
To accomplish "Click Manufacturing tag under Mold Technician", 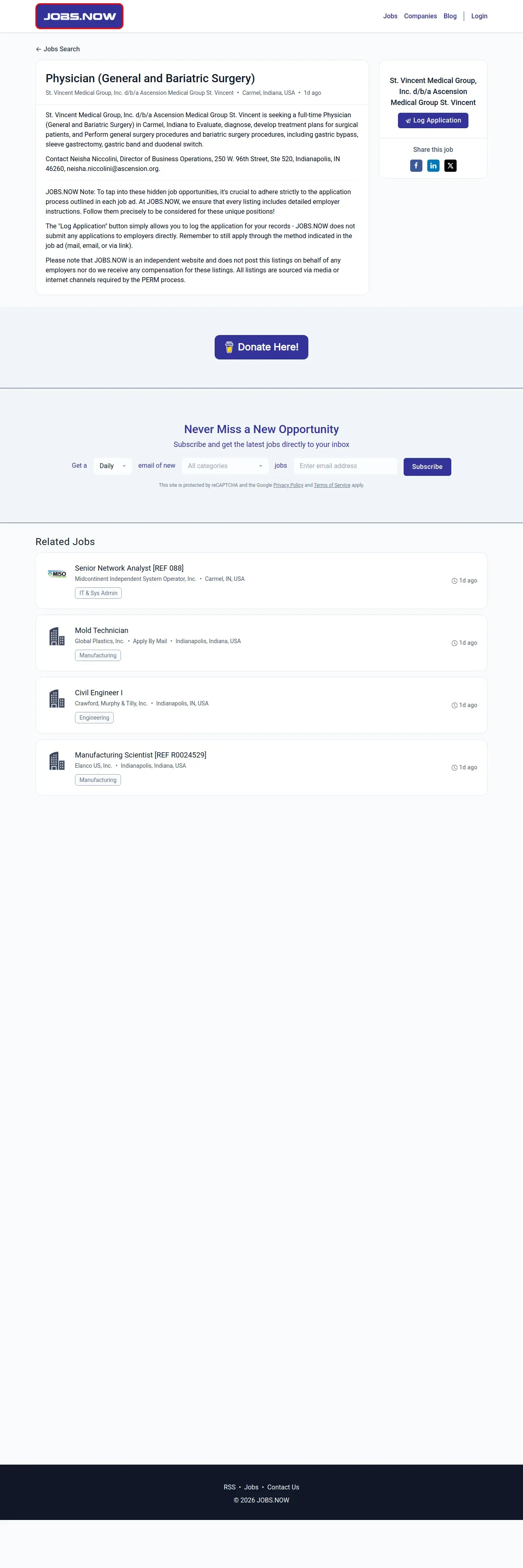I will click(x=97, y=655).
